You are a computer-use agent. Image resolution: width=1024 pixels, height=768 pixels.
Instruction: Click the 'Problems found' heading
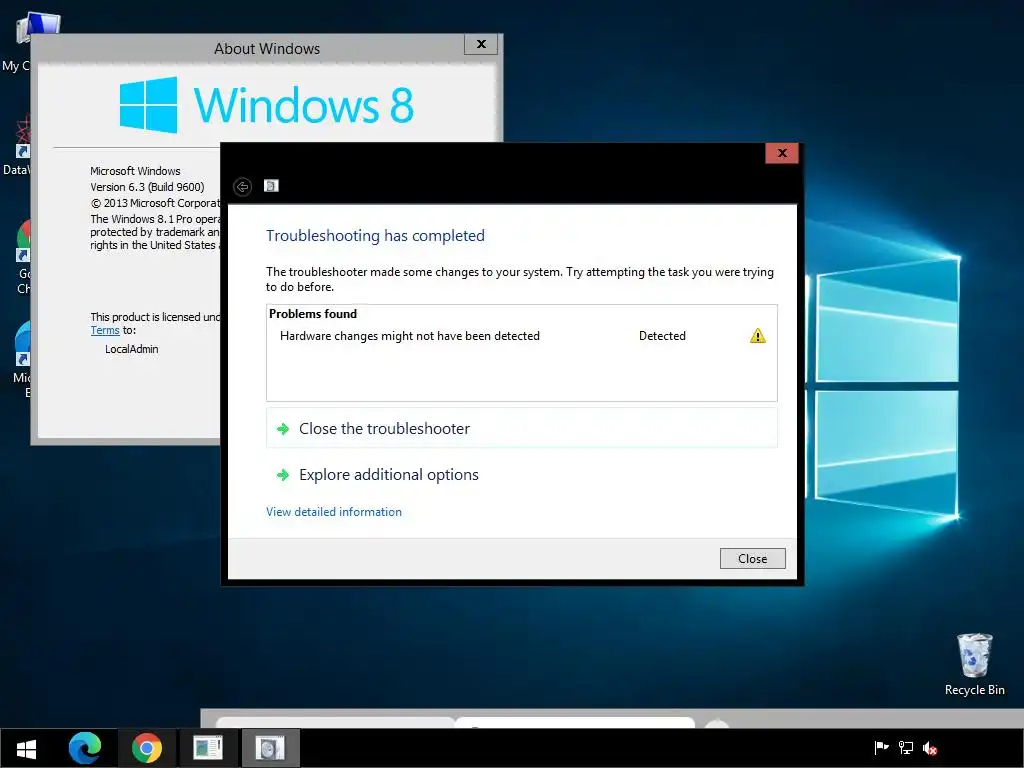(313, 313)
